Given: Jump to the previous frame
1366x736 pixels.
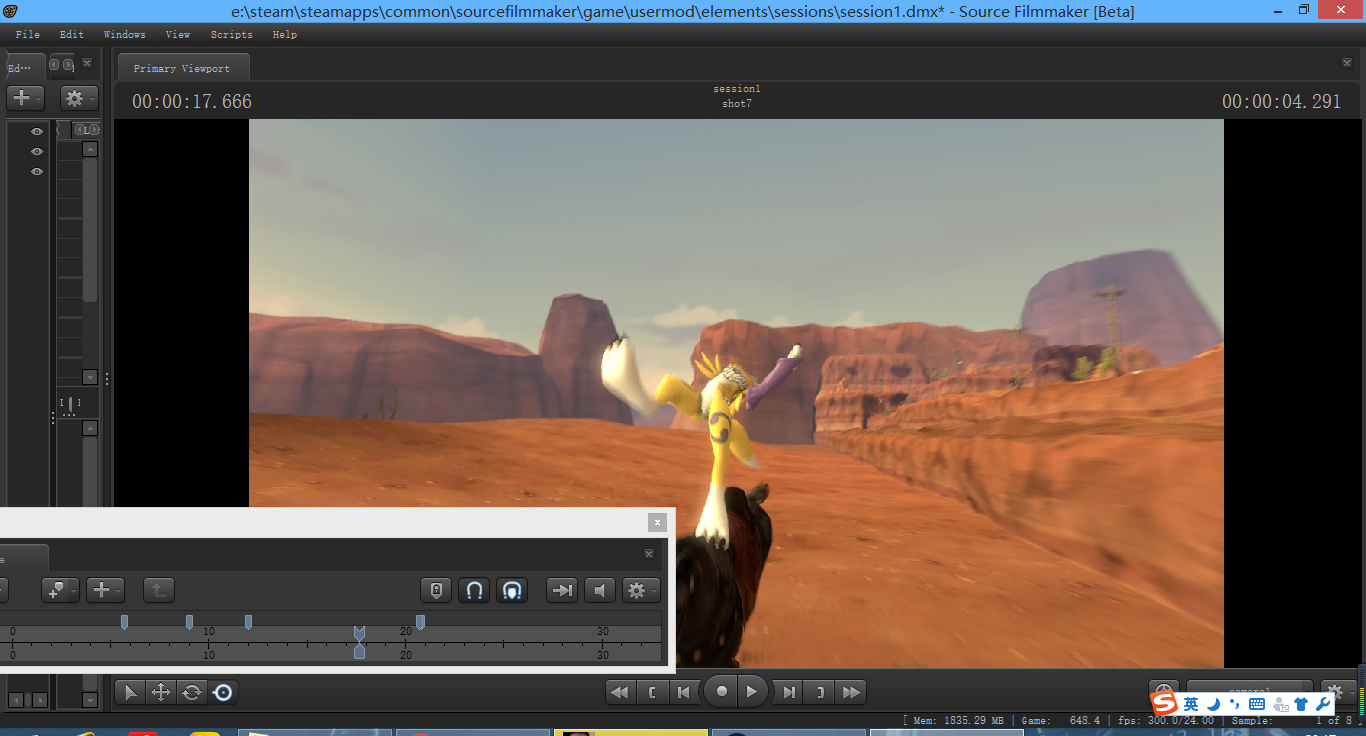Looking at the screenshot, I should click(x=684, y=692).
